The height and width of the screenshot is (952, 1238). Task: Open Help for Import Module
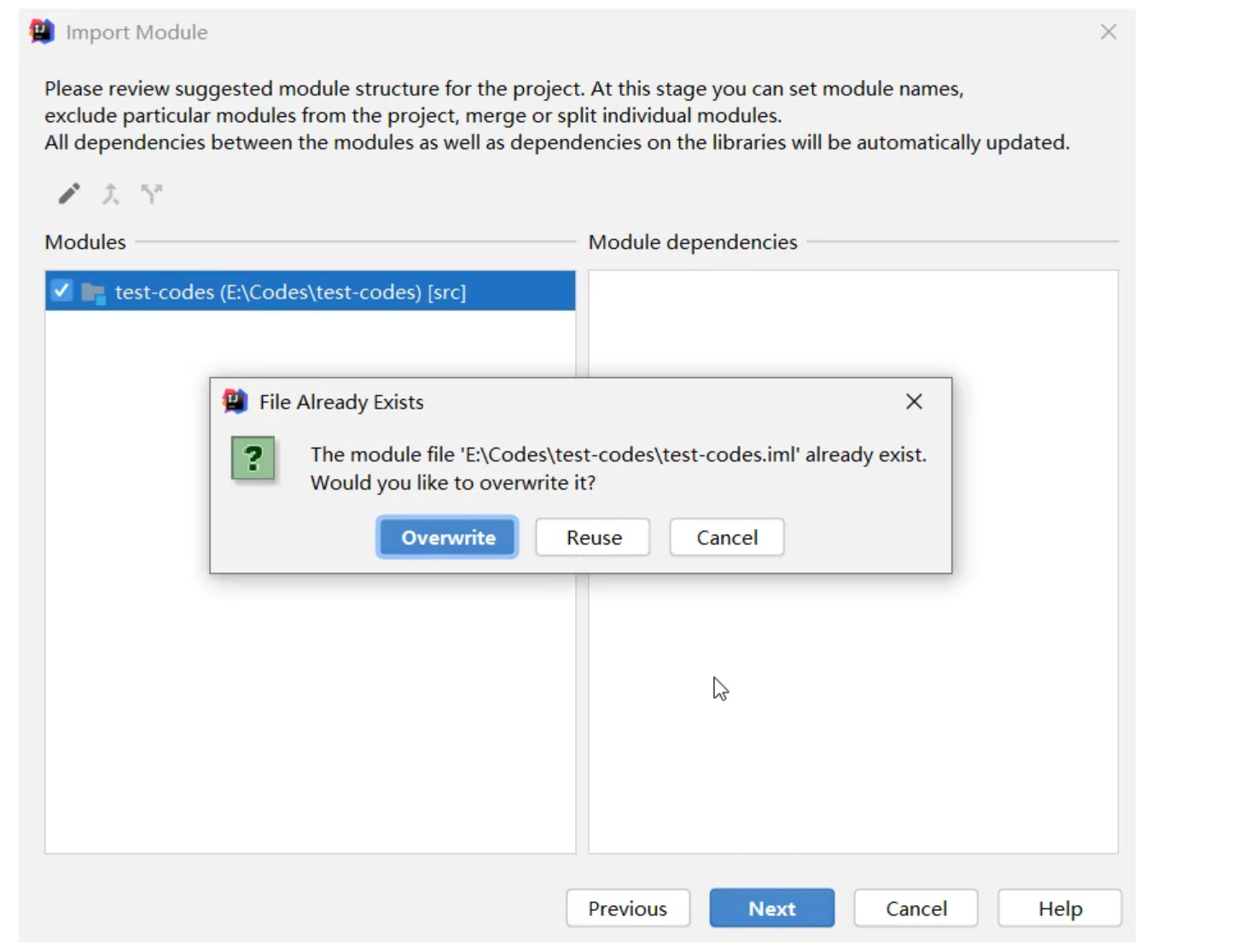pyautogui.click(x=1059, y=908)
